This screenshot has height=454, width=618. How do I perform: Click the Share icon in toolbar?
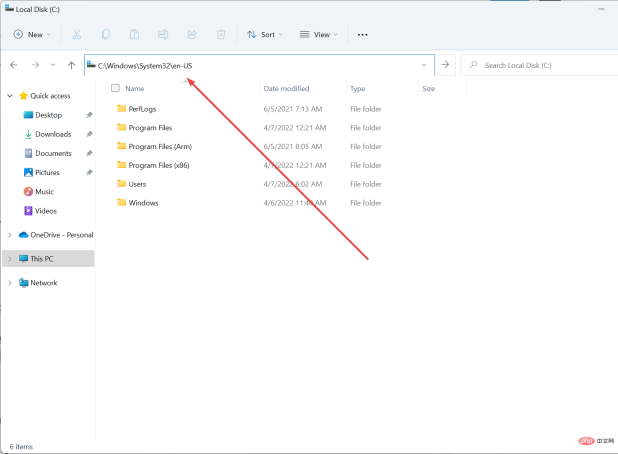[192, 35]
